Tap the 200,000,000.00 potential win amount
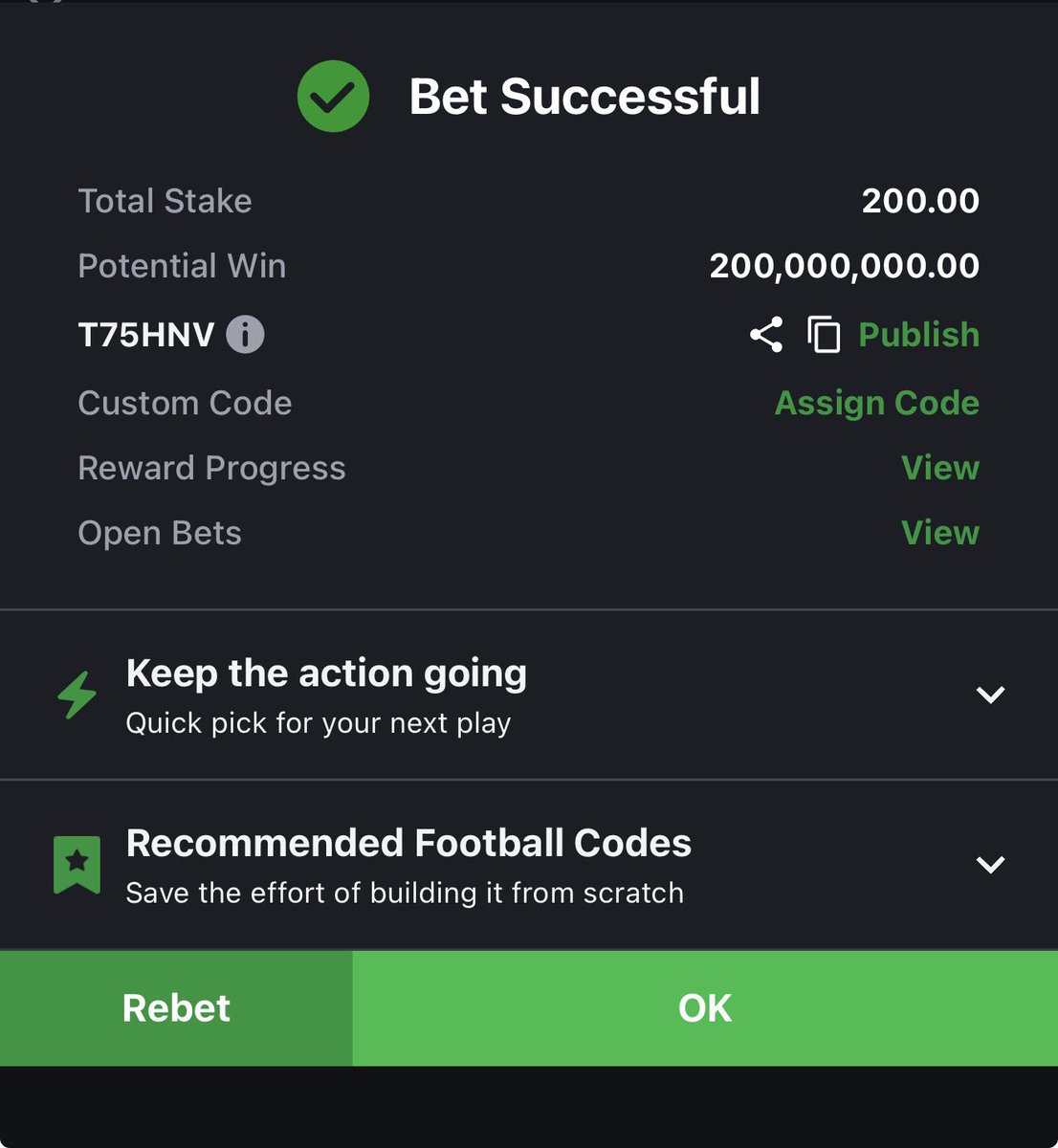 tap(845, 266)
